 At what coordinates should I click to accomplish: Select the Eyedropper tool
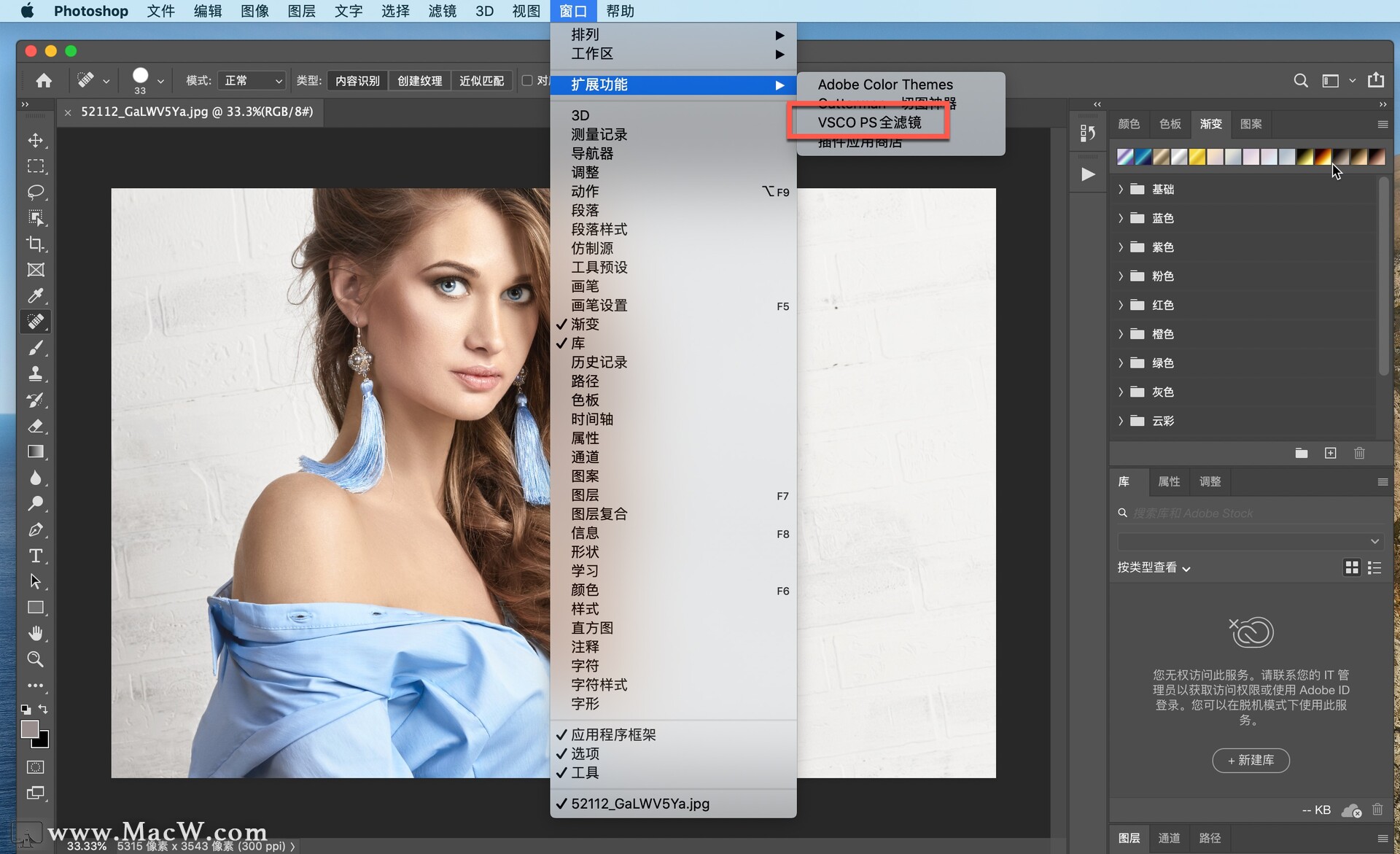[x=35, y=295]
